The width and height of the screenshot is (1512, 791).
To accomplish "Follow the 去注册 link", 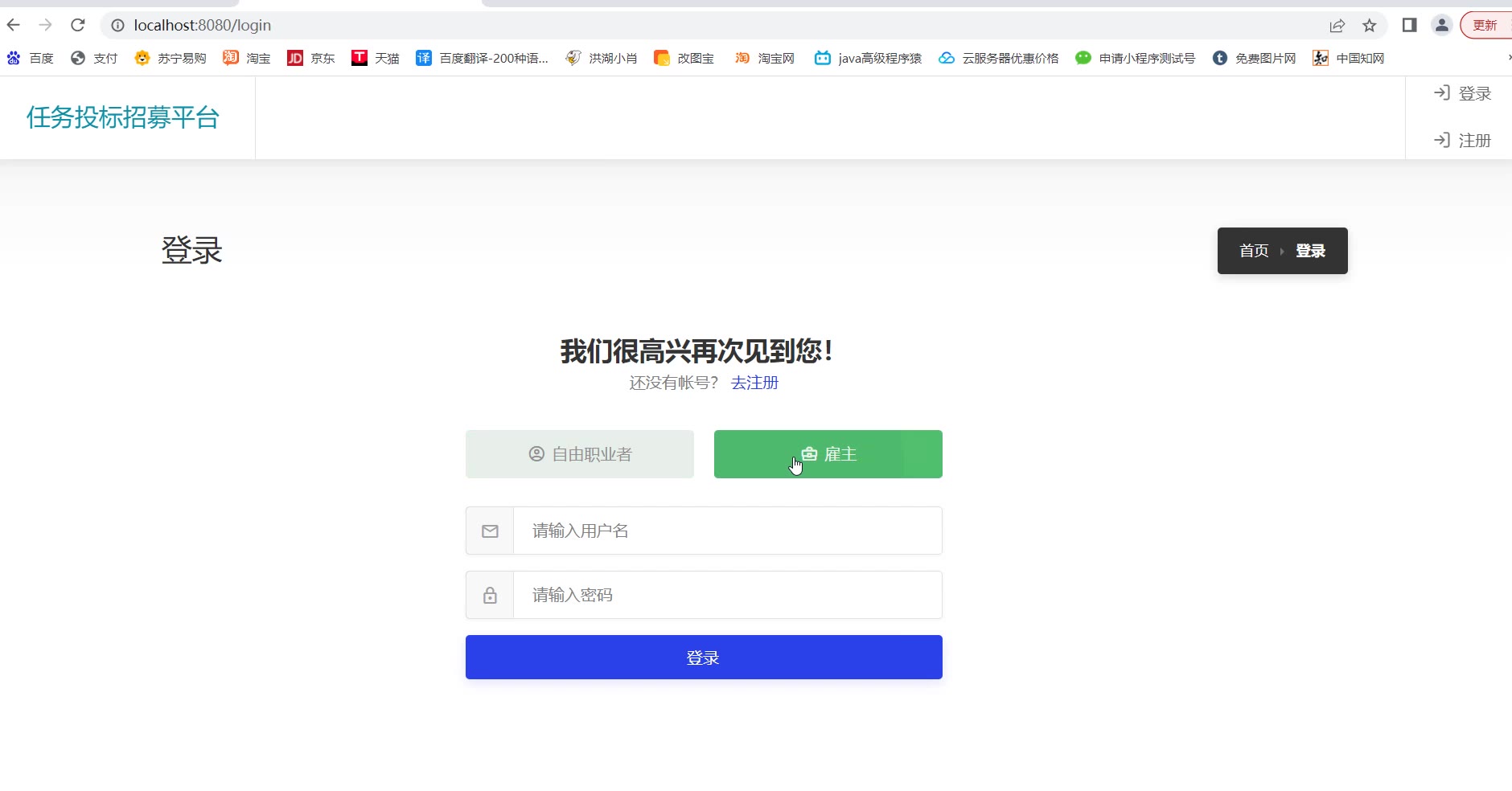I will [x=754, y=383].
